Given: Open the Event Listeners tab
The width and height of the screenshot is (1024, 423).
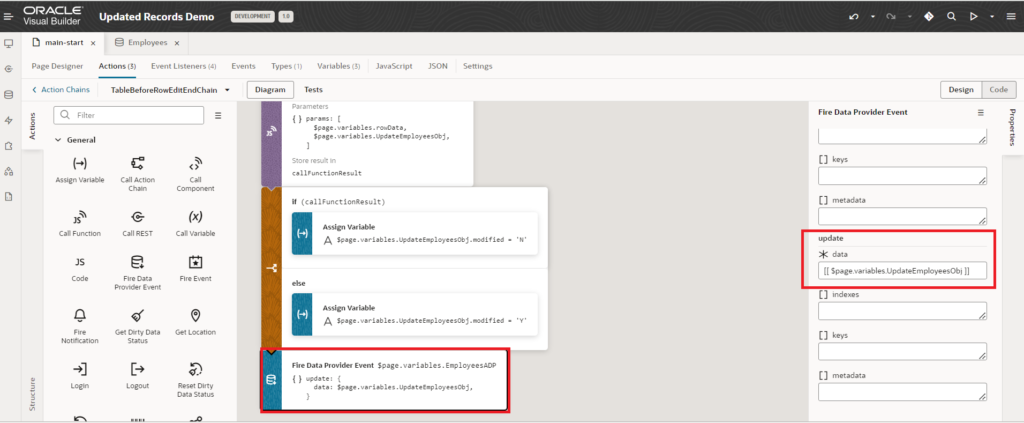Looking at the screenshot, I should pos(183,66).
